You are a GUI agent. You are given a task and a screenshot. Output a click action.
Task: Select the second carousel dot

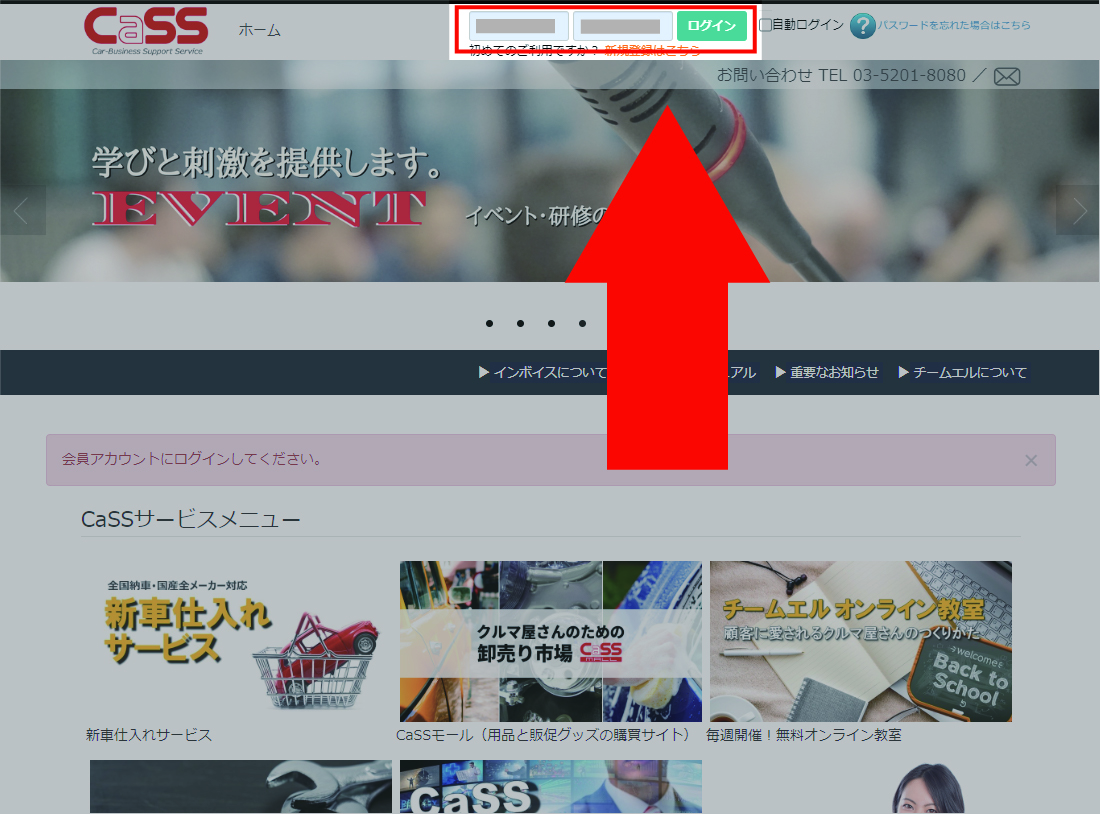(x=521, y=323)
